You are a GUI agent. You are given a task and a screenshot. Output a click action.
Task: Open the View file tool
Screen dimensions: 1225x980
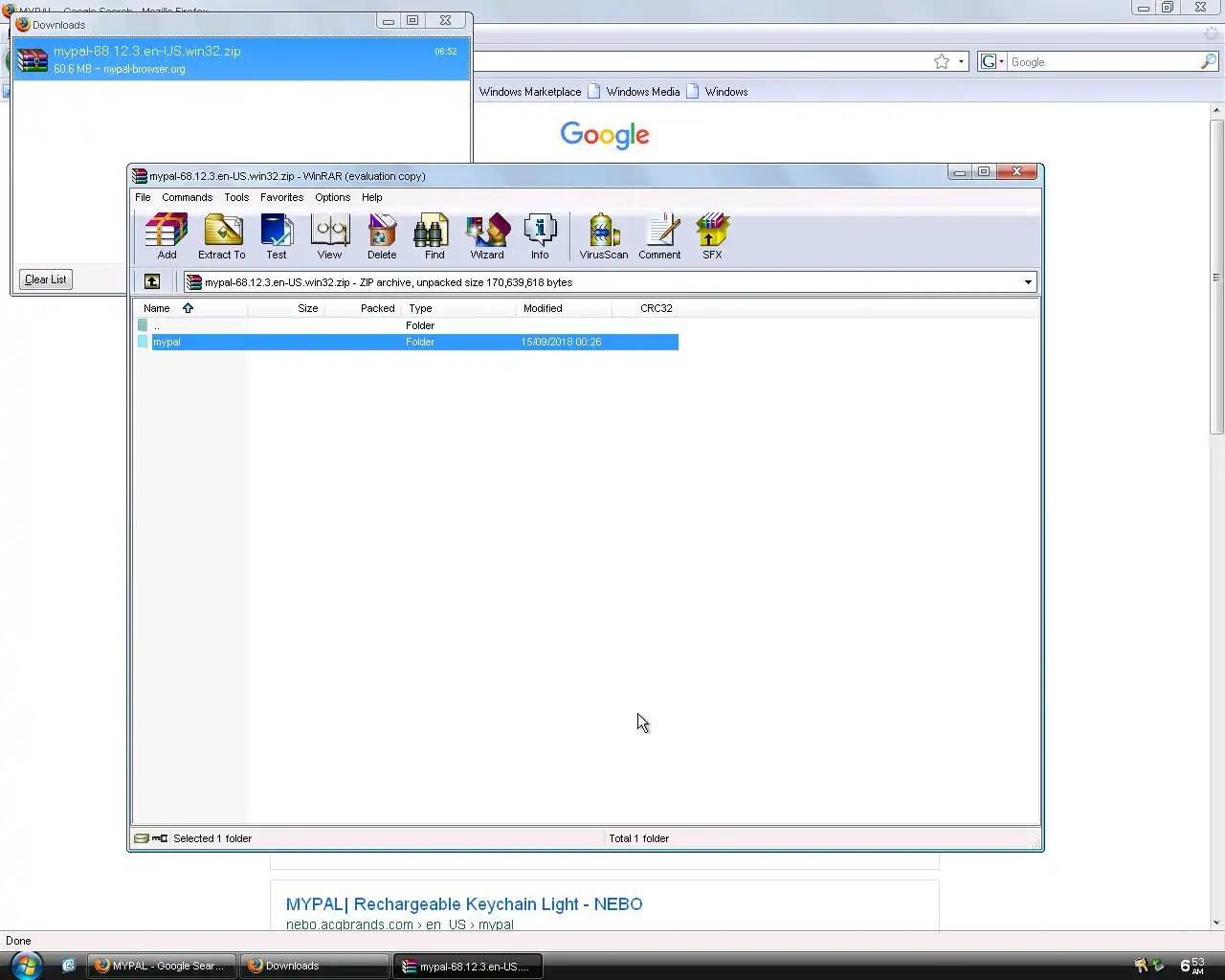pos(329,236)
